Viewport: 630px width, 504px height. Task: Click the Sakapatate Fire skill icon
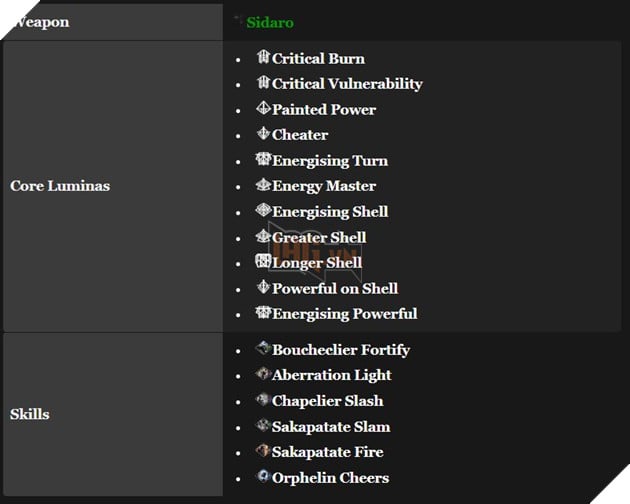click(x=263, y=451)
